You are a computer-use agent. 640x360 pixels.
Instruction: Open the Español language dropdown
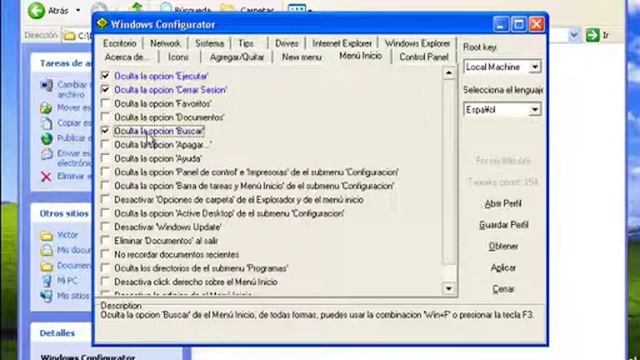tap(534, 109)
